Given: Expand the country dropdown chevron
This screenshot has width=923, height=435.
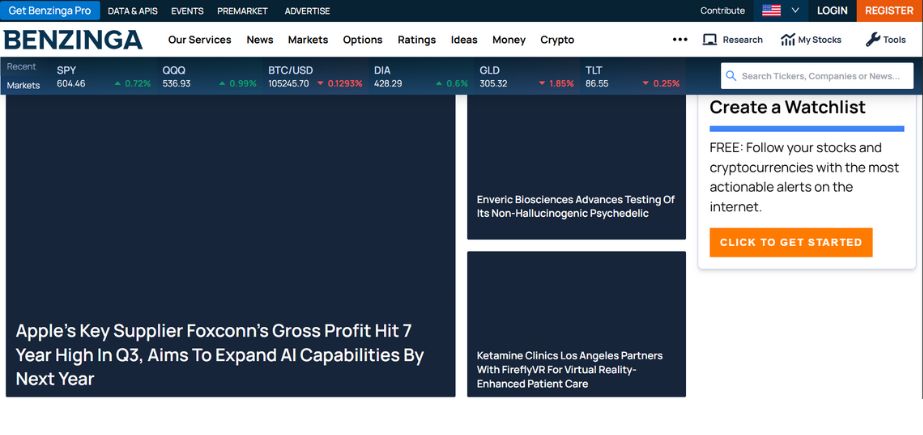Looking at the screenshot, I should click(x=795, y=11).
